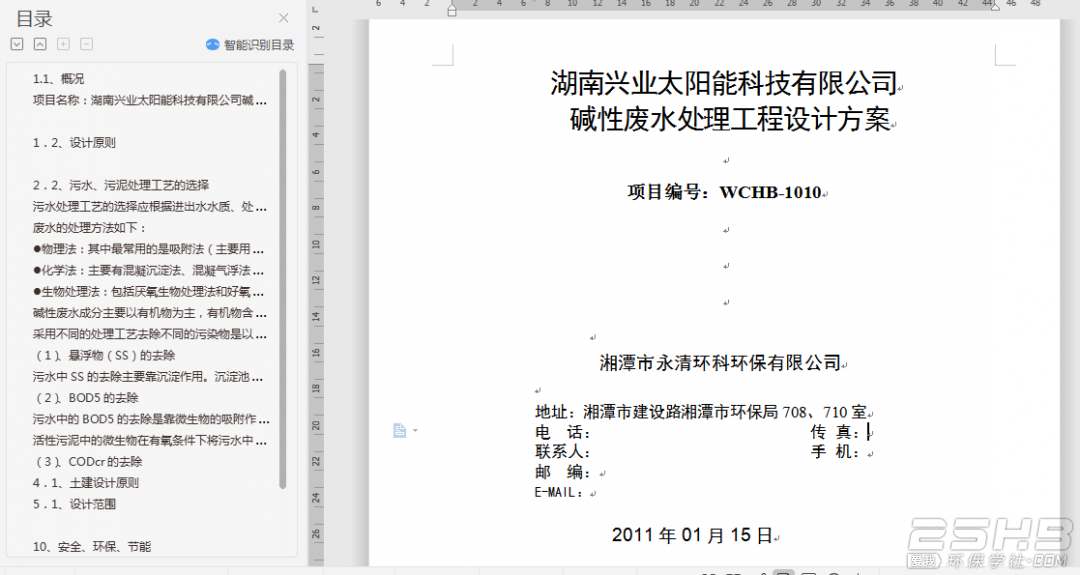Click title line 碱性废水处理工程设计方案 in document
This screenshot has height=575, width=1080.
tap(730, 120)
